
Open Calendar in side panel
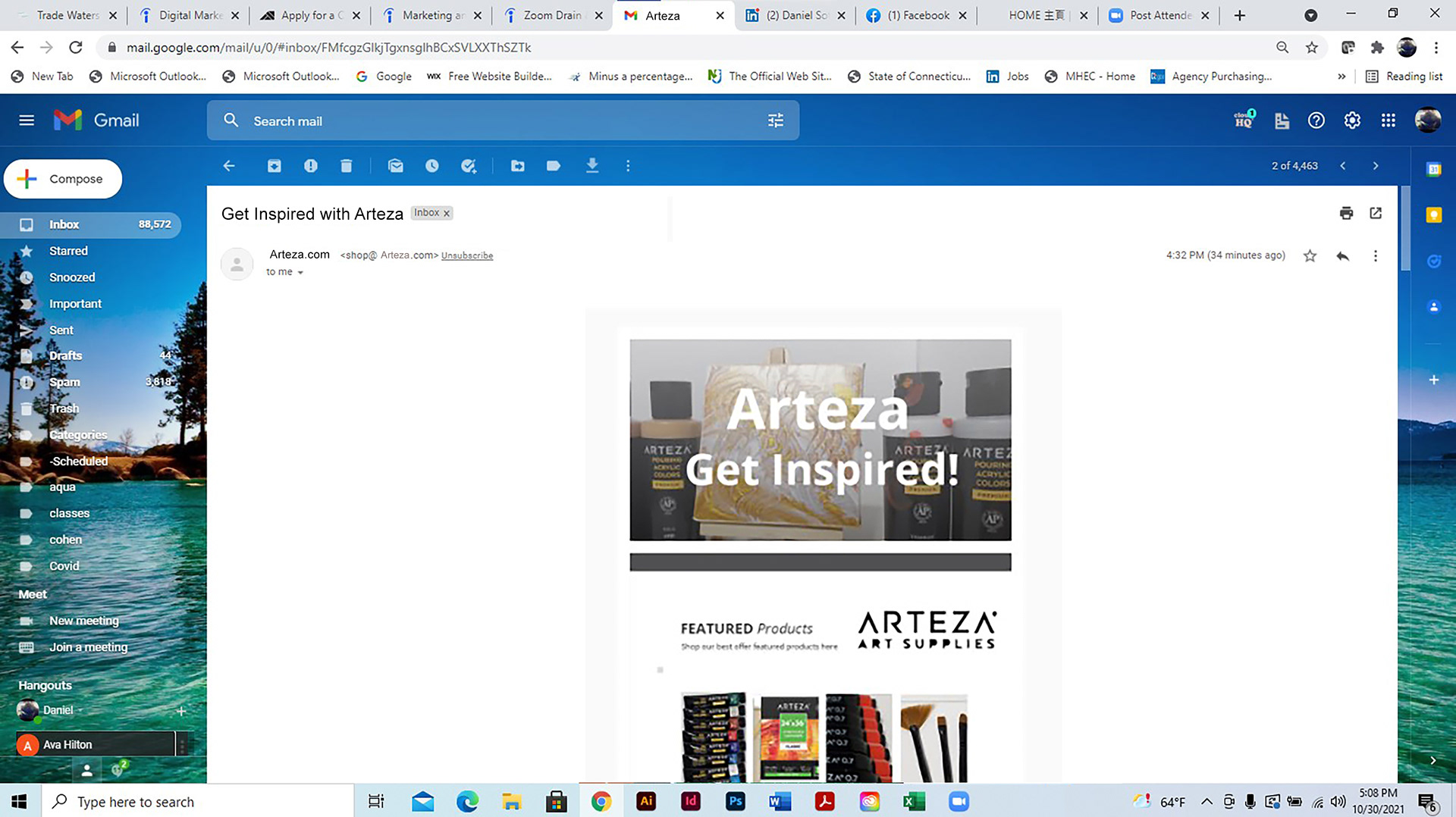point(1433,170)
